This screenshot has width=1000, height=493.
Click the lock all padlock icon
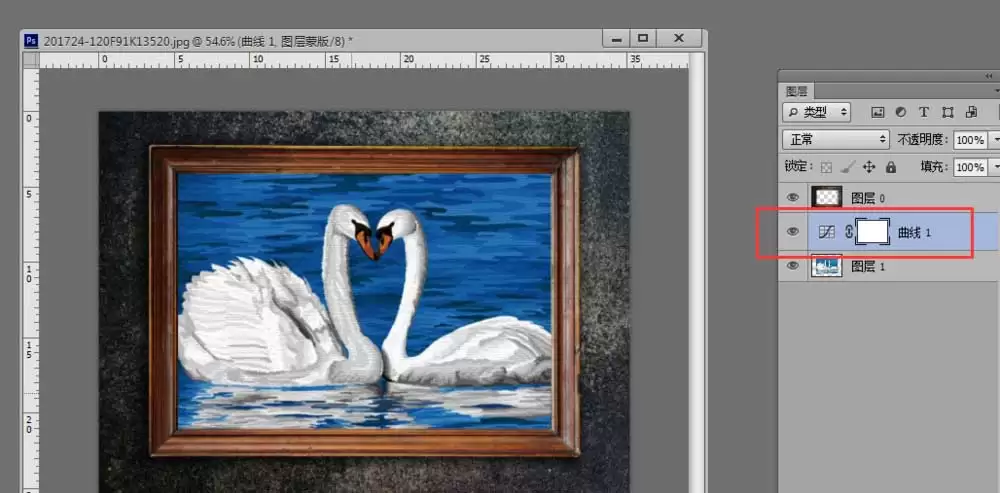tap(891, 167)
